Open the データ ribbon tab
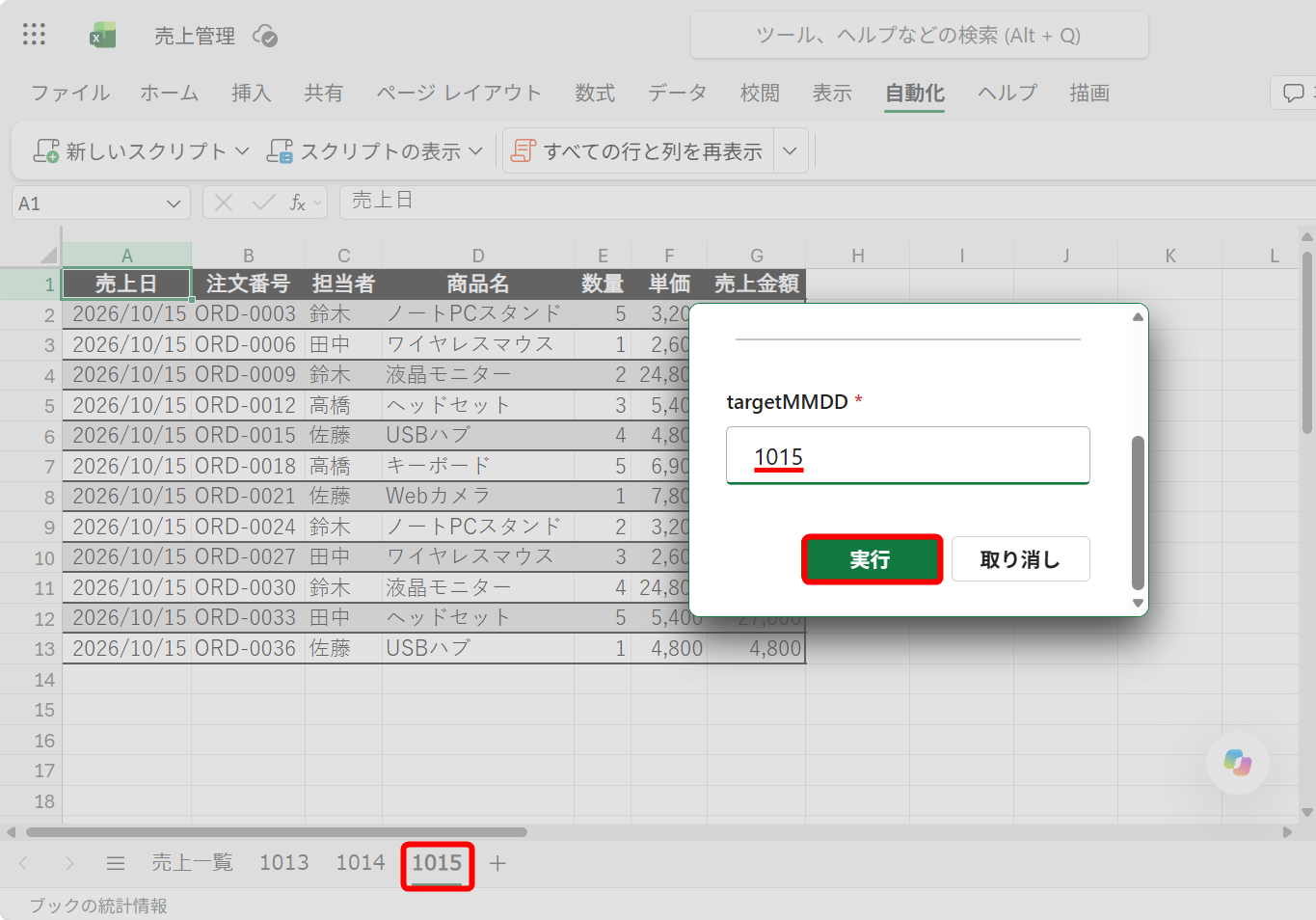1316x920 pixels. 677,93
